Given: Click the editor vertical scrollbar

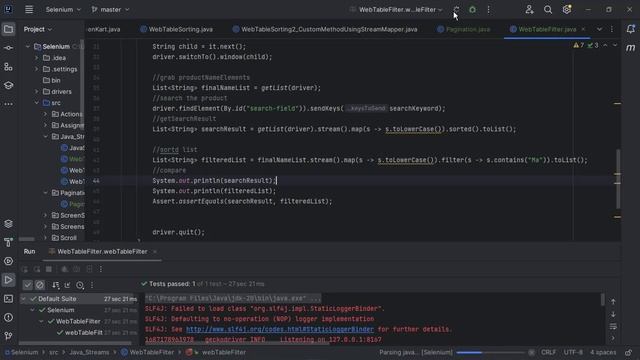Looking at the screenshot, I should point(618,178).
